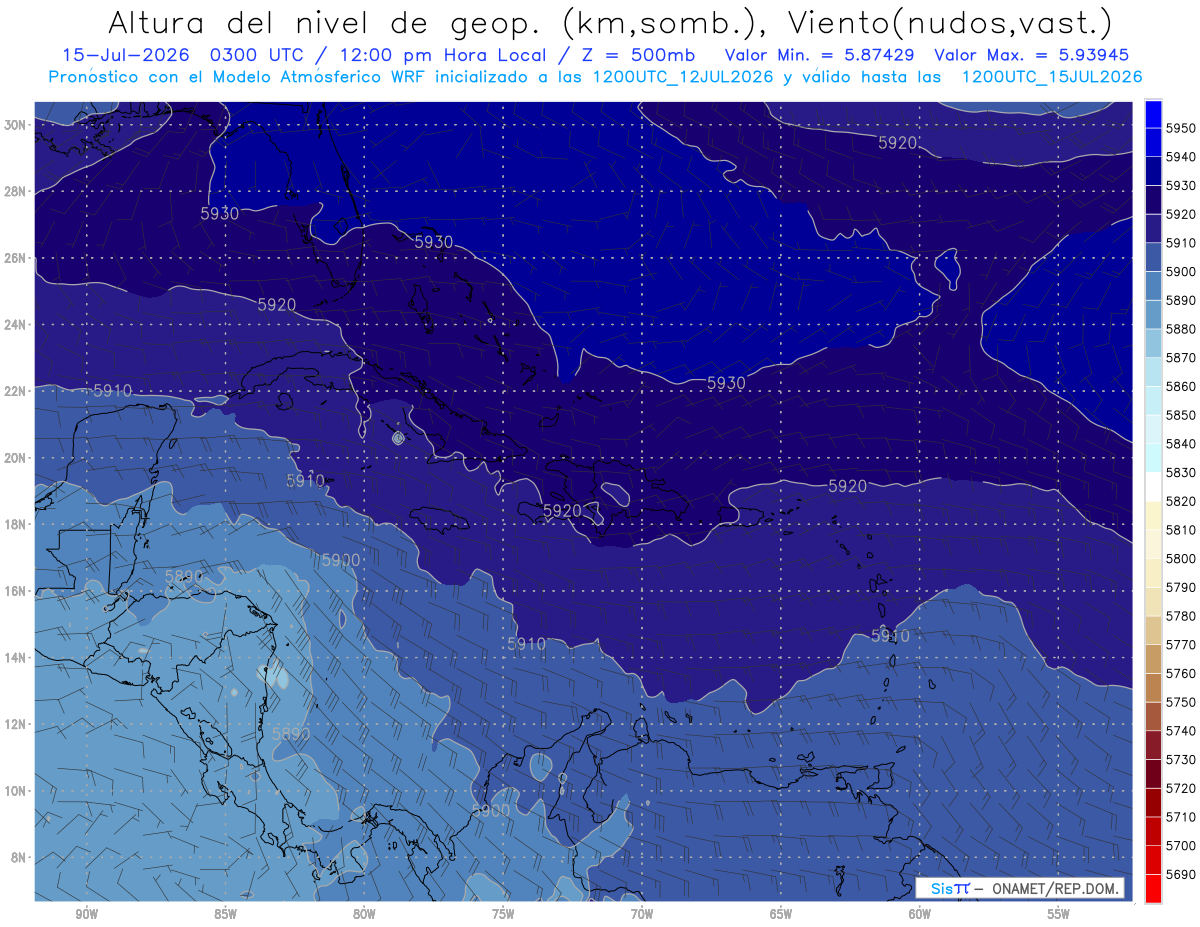Screen dimensions: 1200x927
Task: Click the '5860' colorbar value
Action: pos(1181,386)
